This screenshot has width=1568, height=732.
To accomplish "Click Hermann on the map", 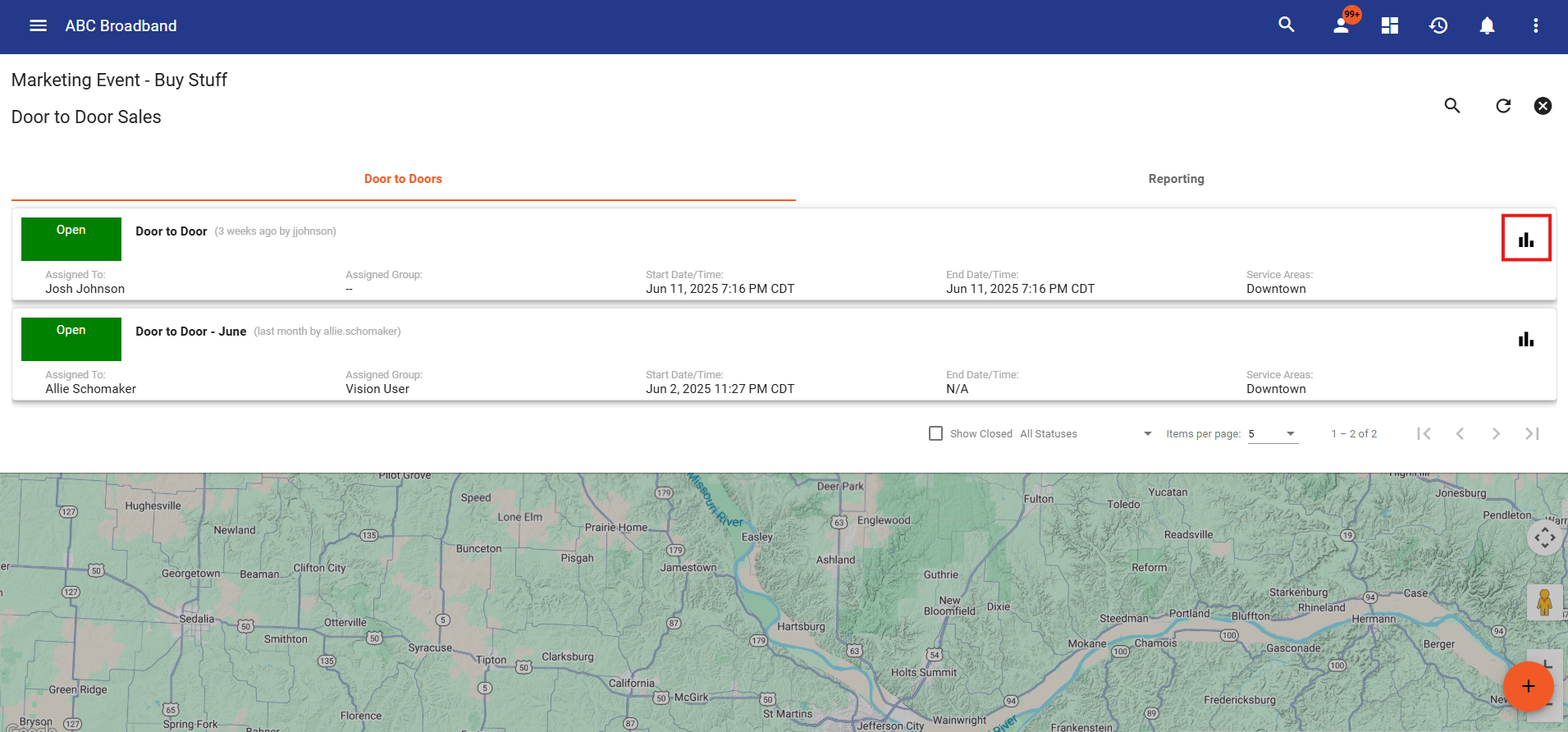I will (1374, 619).
